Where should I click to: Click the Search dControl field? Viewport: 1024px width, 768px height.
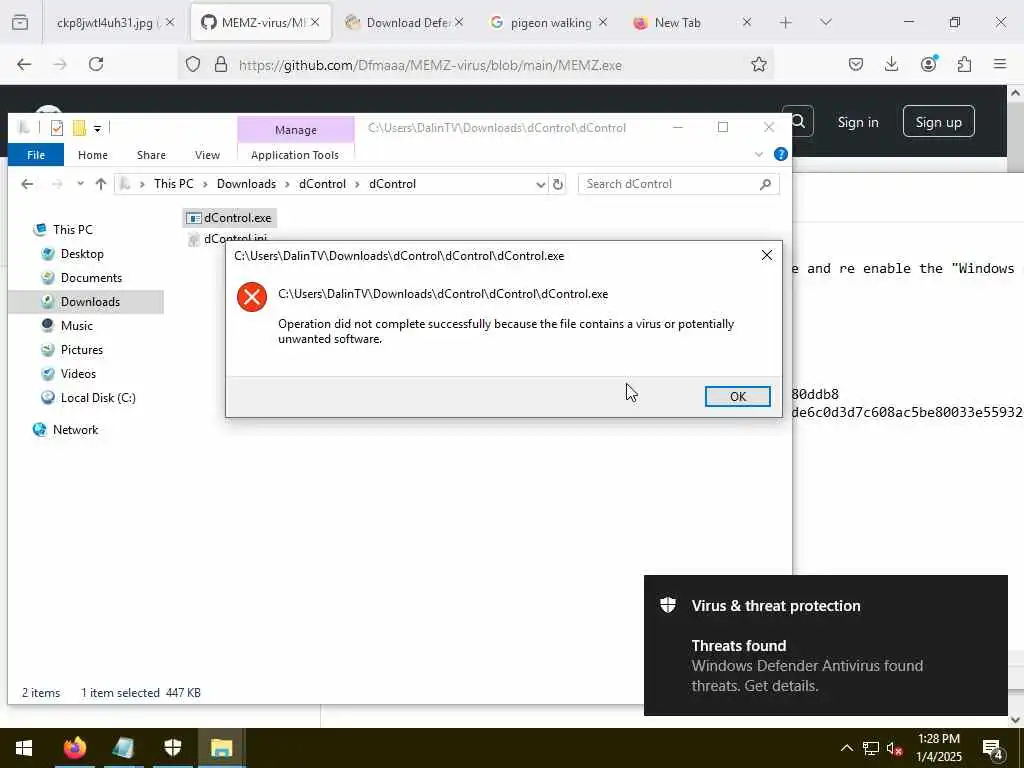point(679,184)
